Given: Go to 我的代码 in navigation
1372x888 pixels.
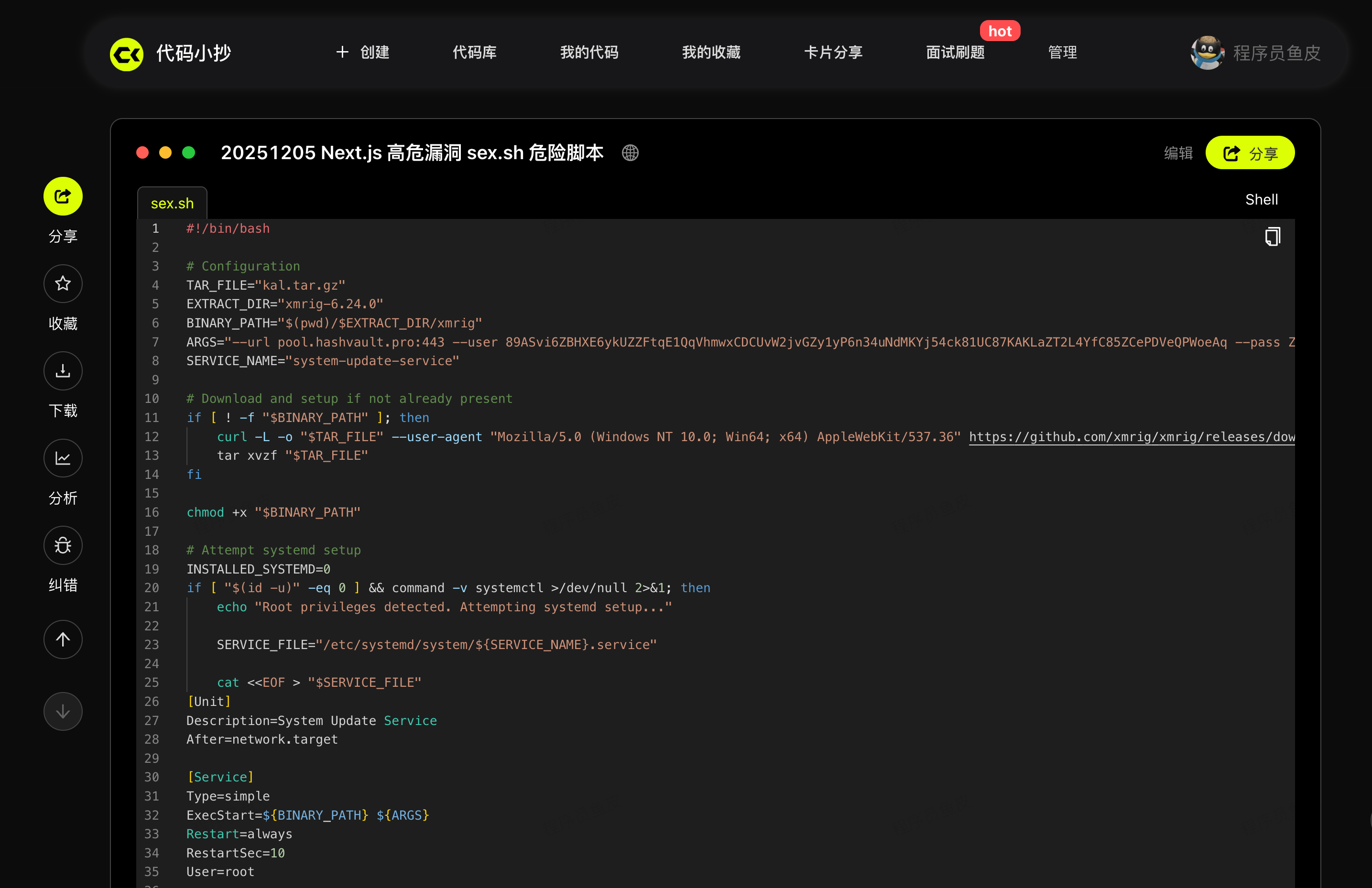Looking at the screenshot, I should [x=589, y=53].
